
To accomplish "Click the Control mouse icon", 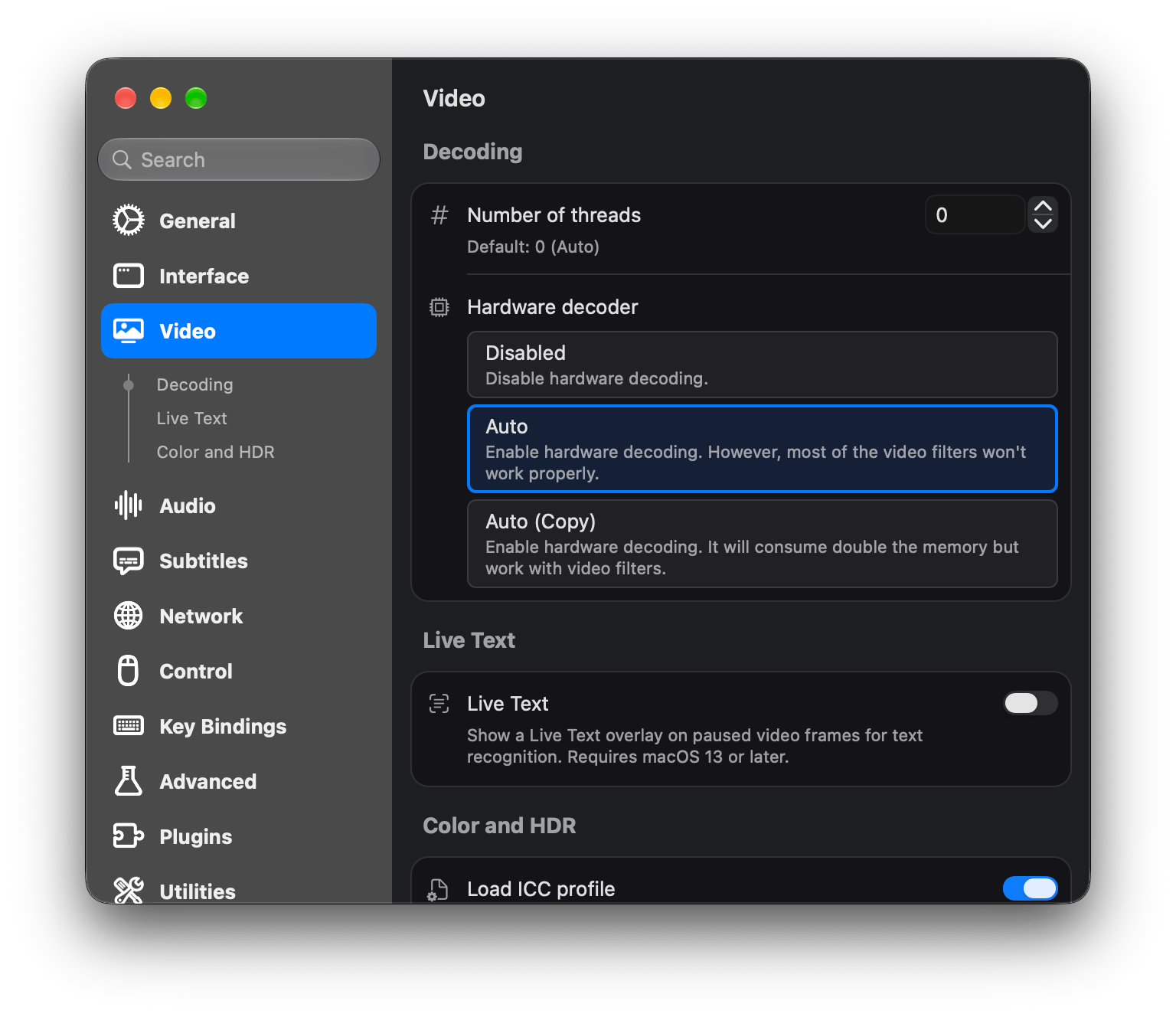I will (129, 671).
